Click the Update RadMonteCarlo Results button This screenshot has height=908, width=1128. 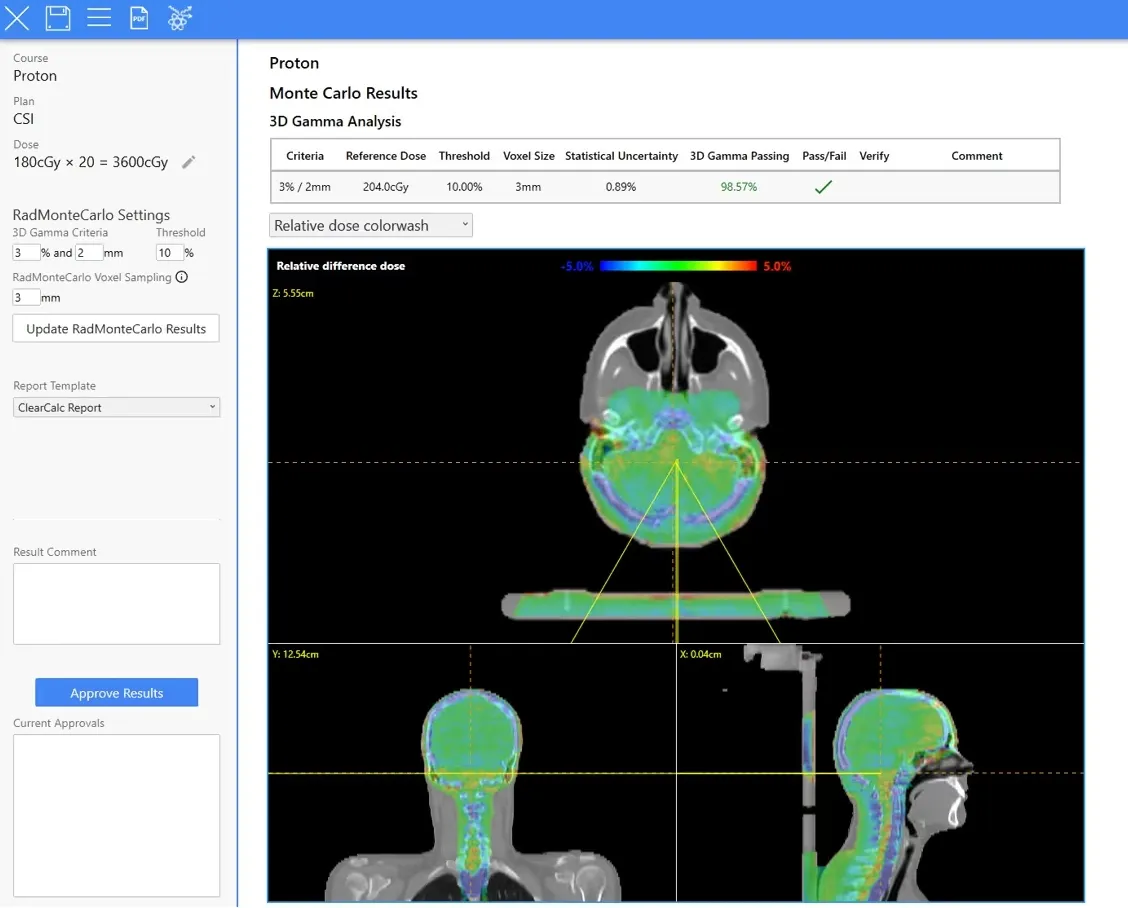click(115, 328)
